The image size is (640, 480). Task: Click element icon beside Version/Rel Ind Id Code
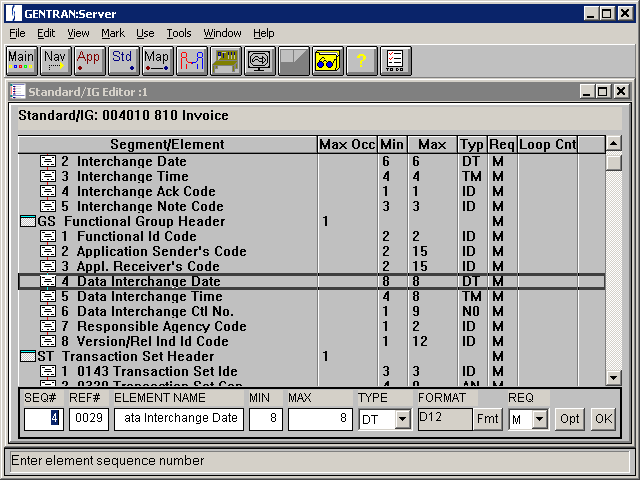(48, 341)
